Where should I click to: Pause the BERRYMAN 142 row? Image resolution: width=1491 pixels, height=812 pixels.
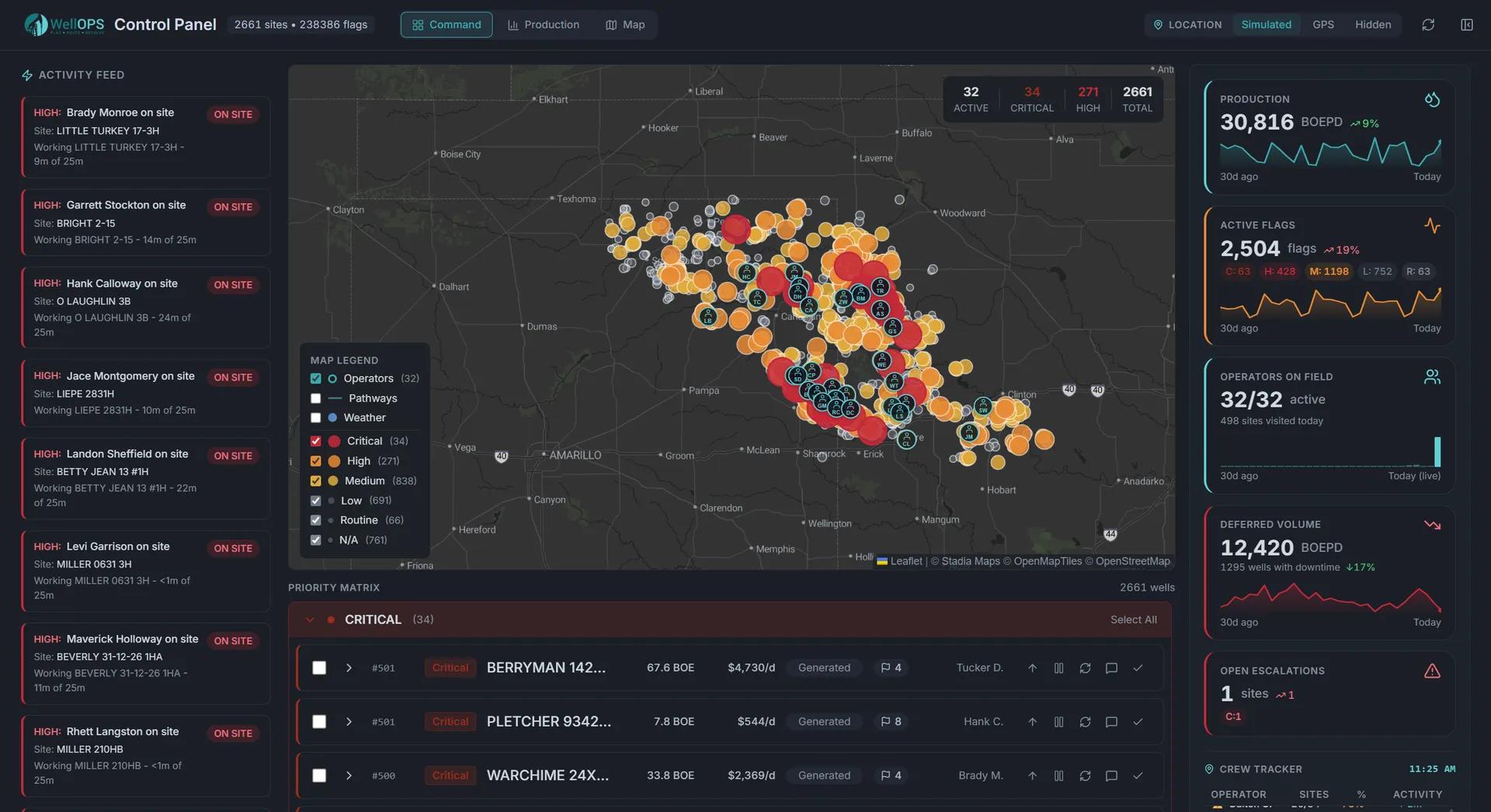1058,668
